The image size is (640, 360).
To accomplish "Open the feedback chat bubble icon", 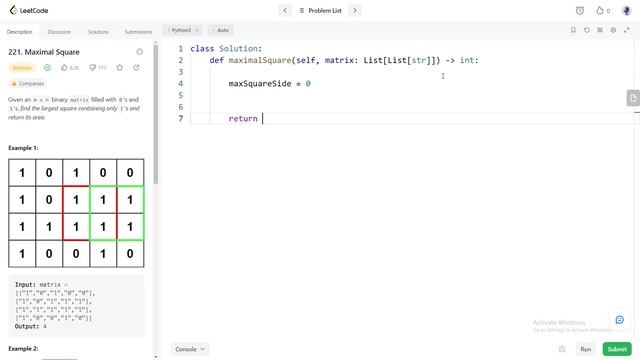I will pos(620,320).
